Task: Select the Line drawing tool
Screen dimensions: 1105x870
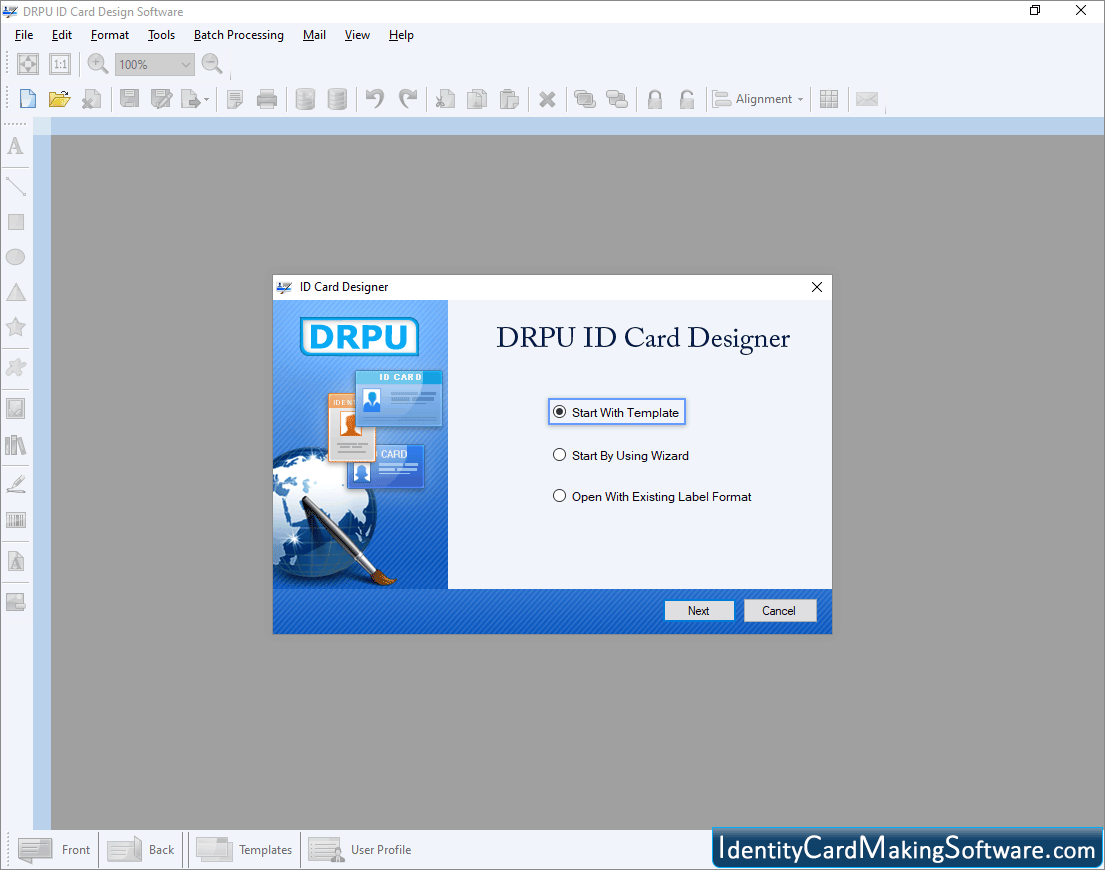Action: coord(15,184)
